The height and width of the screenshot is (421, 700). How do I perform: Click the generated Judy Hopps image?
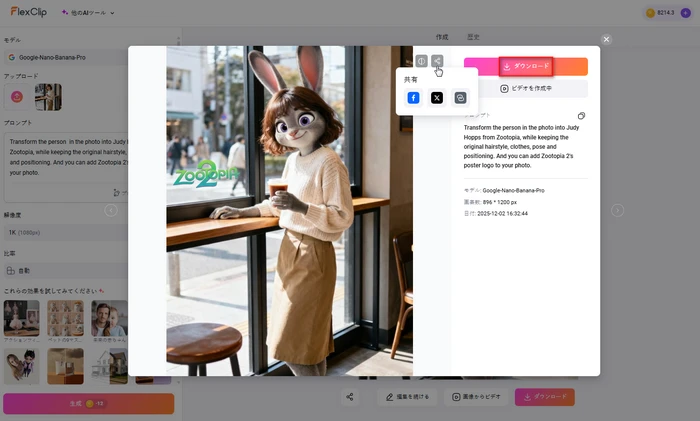coord(289,211)
